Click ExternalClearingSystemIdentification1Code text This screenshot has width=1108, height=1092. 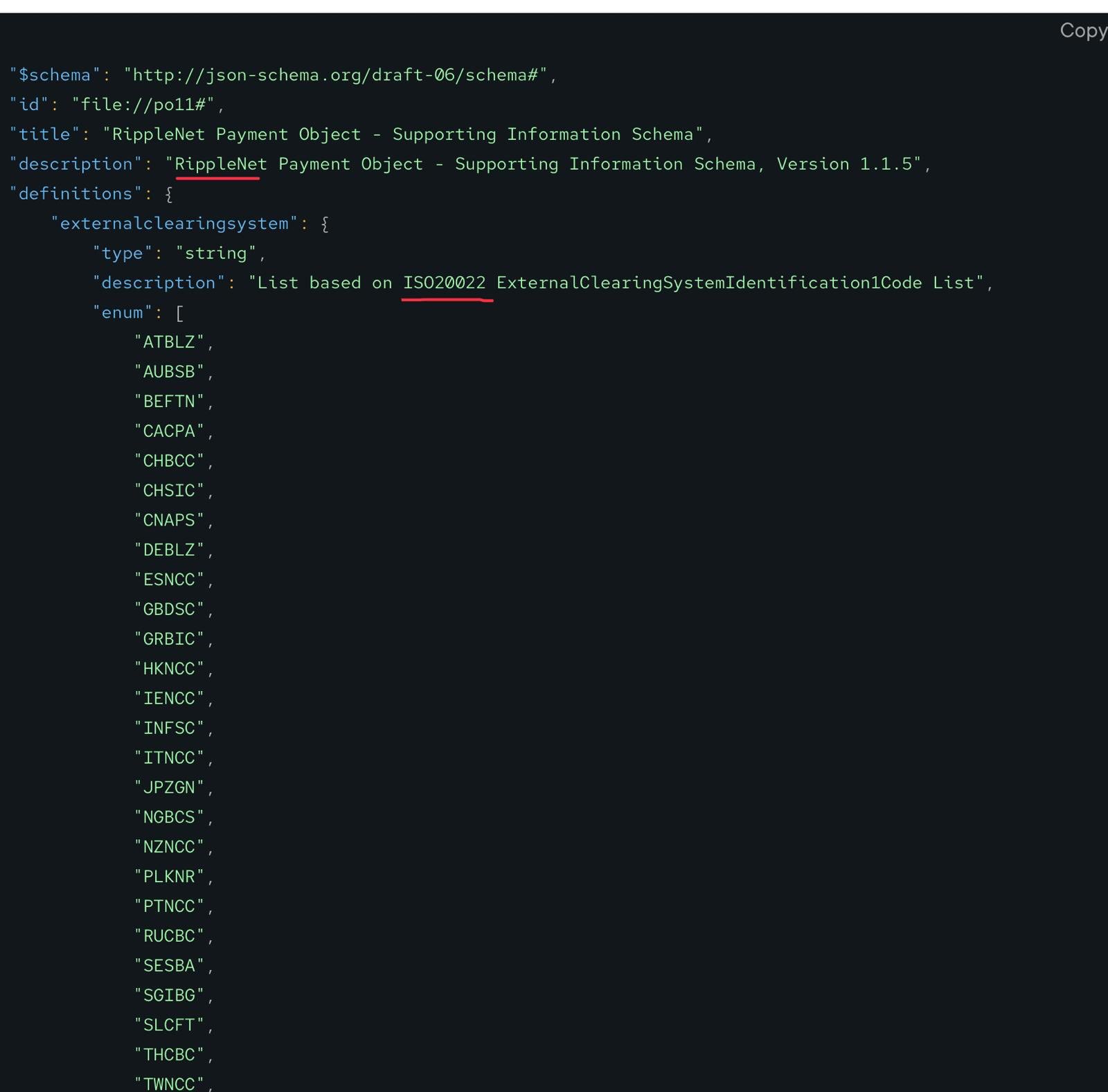pos(709,283)
